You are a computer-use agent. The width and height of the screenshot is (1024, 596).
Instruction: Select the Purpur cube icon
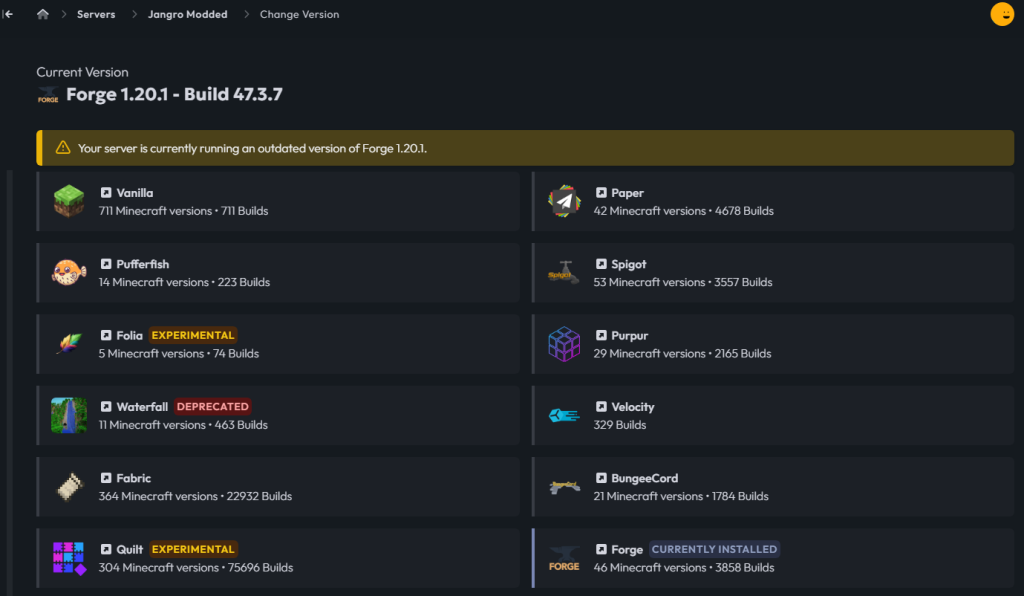pyautogui.click(x=564, y=343)
